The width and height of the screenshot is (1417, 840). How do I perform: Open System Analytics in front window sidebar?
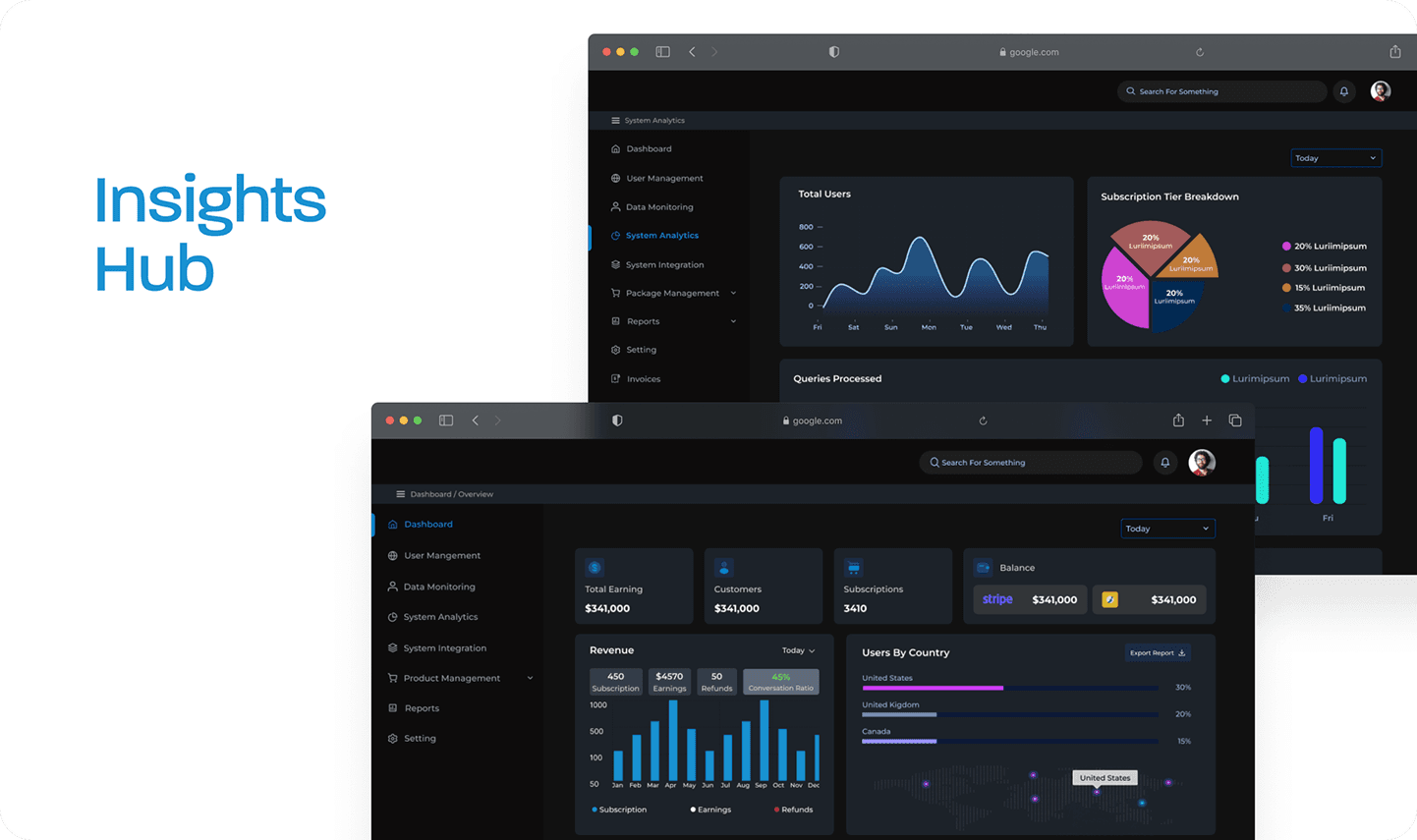432,617
